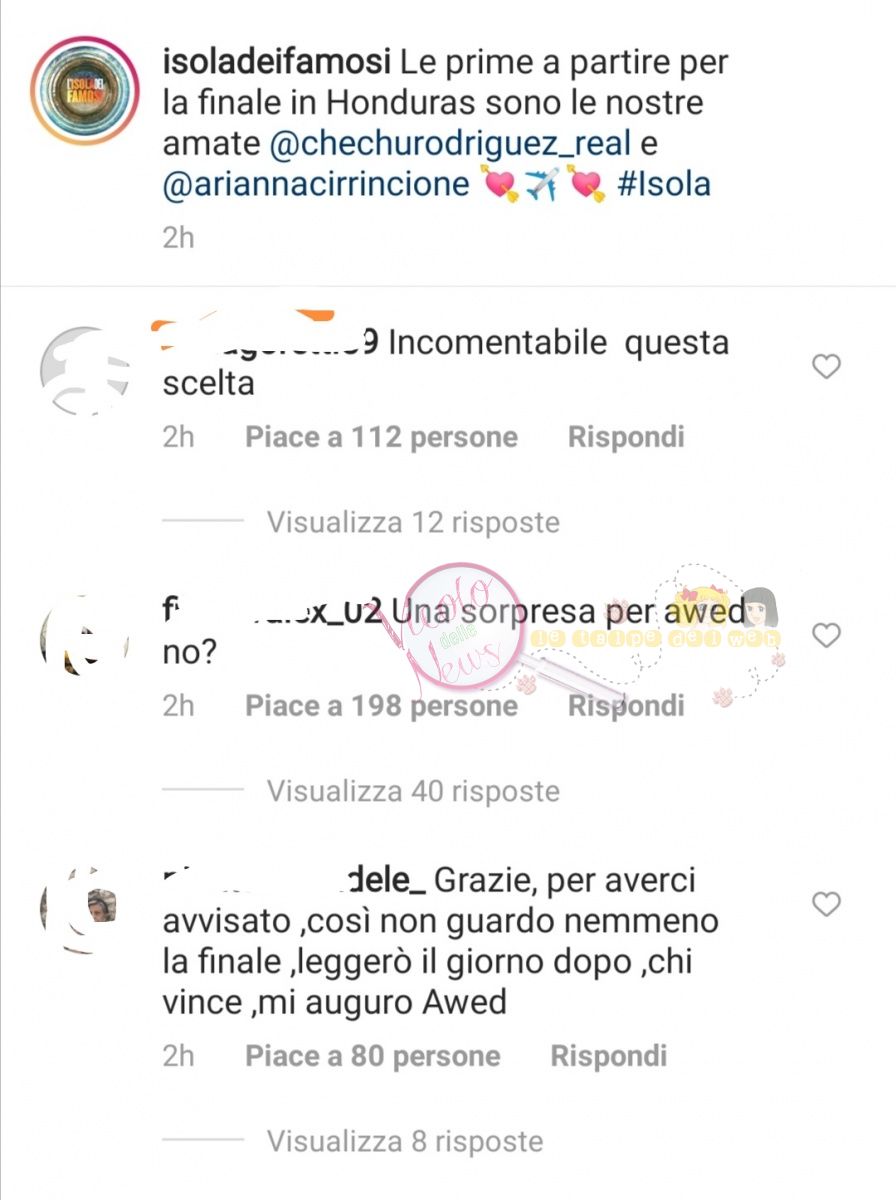
Task: Reply to the 'Una sorpresa per awed' comment
Action: 626,706
